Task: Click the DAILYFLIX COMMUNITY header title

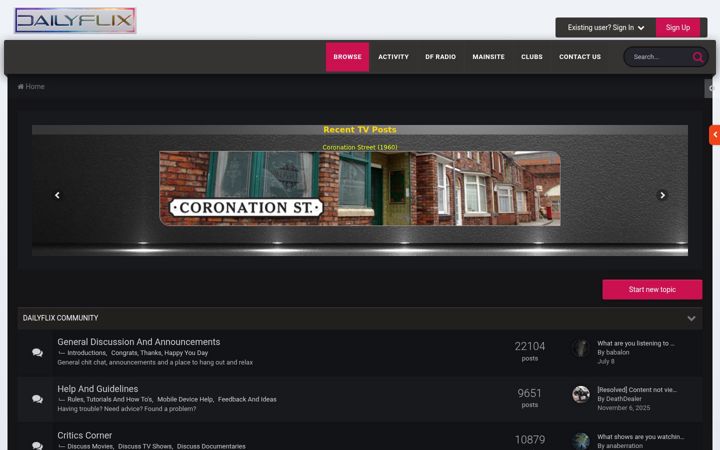Action: click(61, 318)
